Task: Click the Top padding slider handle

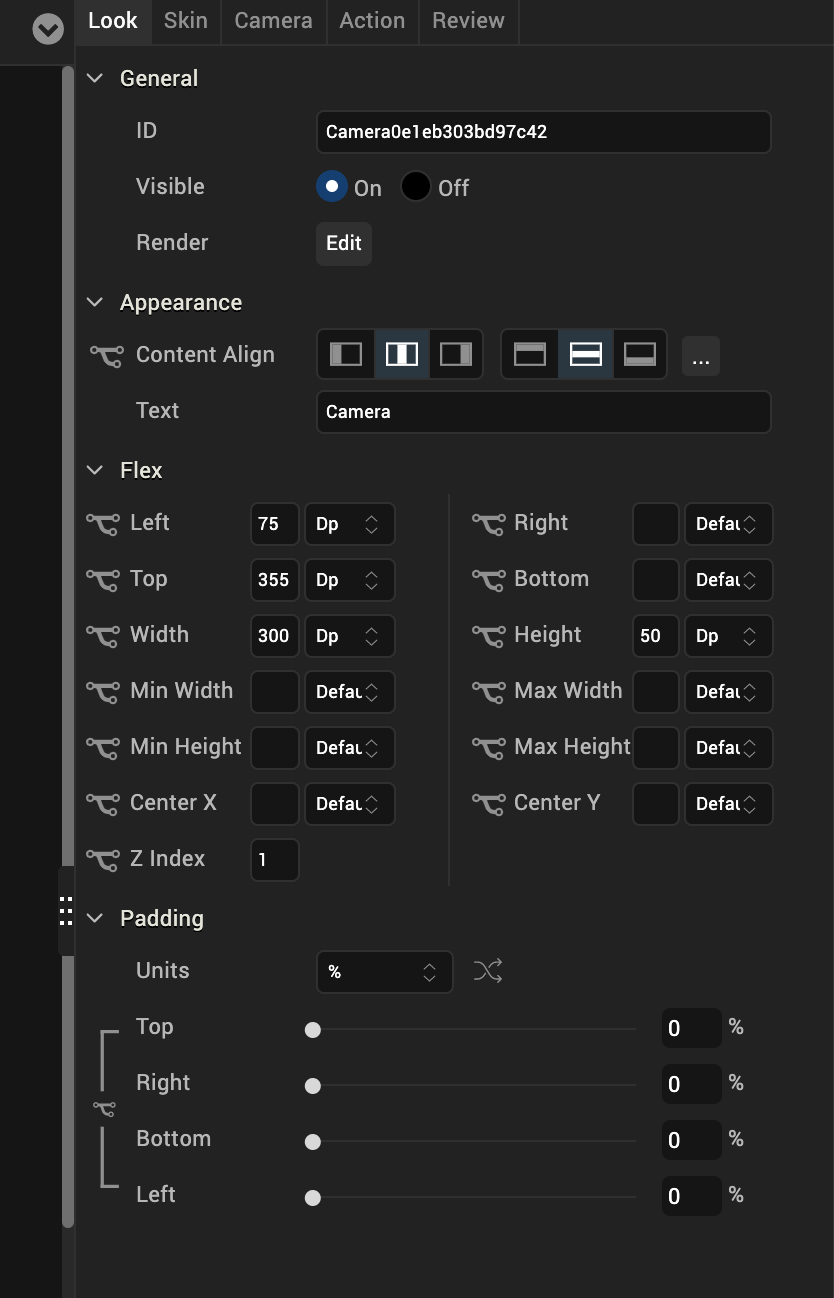Action: pyautogui.click(x=313, y=1029)
